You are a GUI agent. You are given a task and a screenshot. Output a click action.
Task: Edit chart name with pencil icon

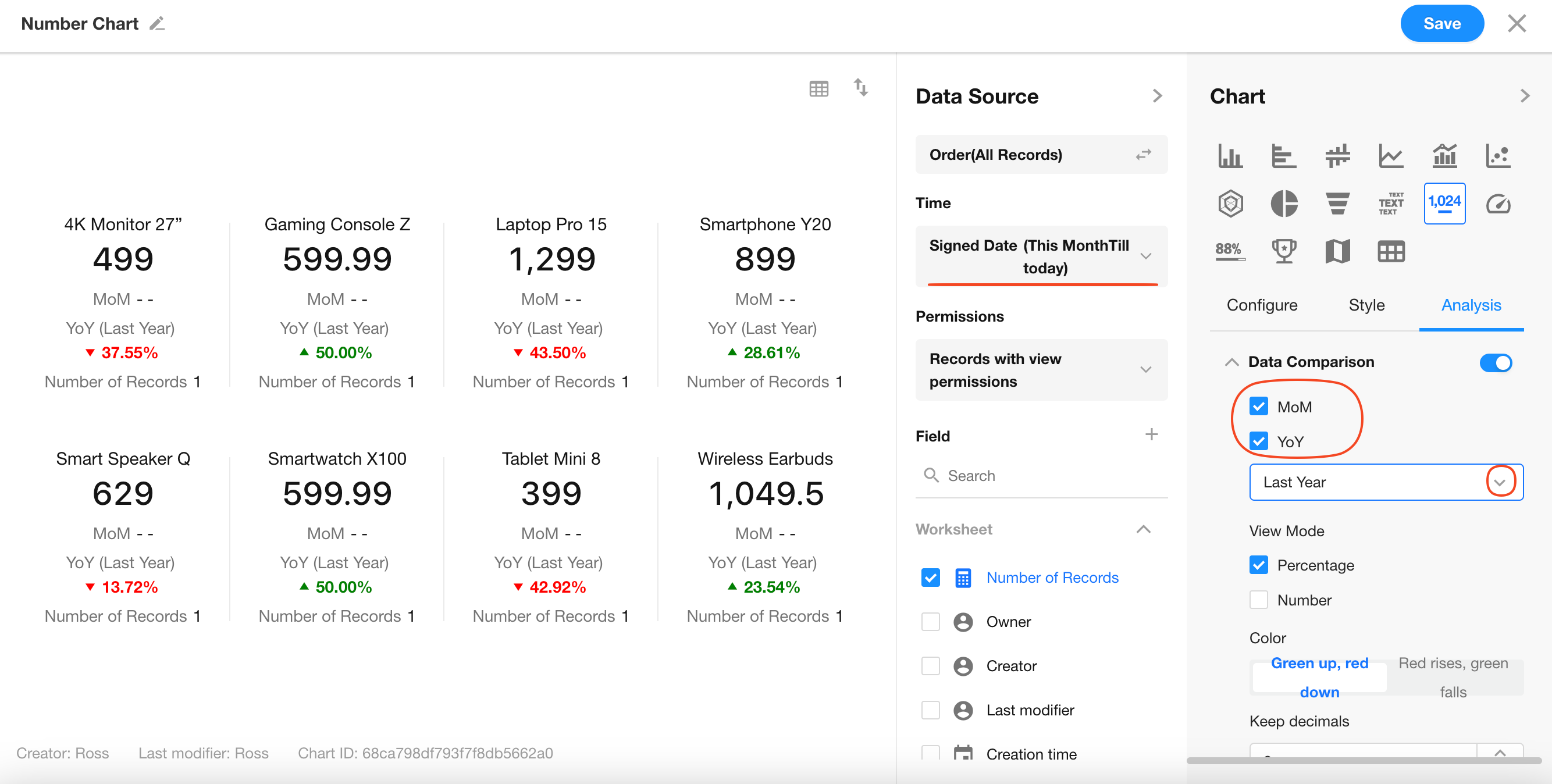(x=157, y=23)
